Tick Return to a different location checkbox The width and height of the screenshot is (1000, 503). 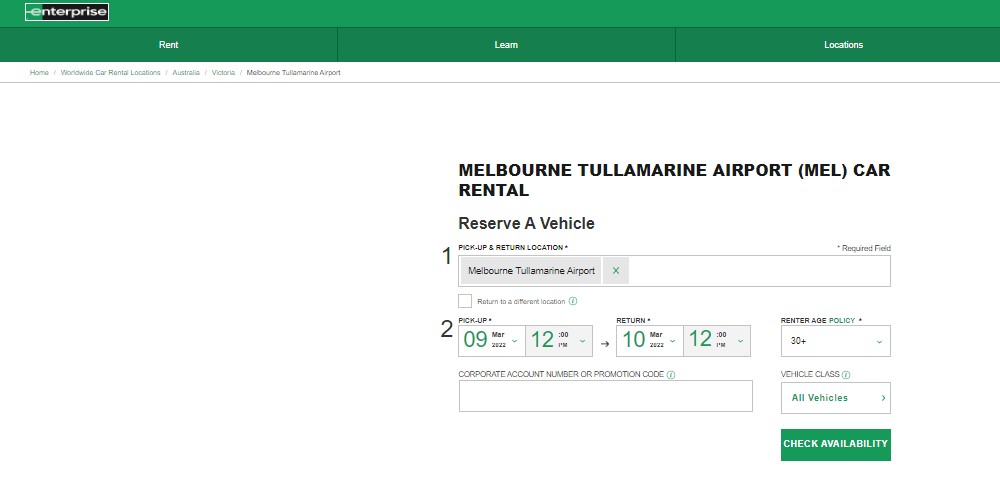(465, 301)
